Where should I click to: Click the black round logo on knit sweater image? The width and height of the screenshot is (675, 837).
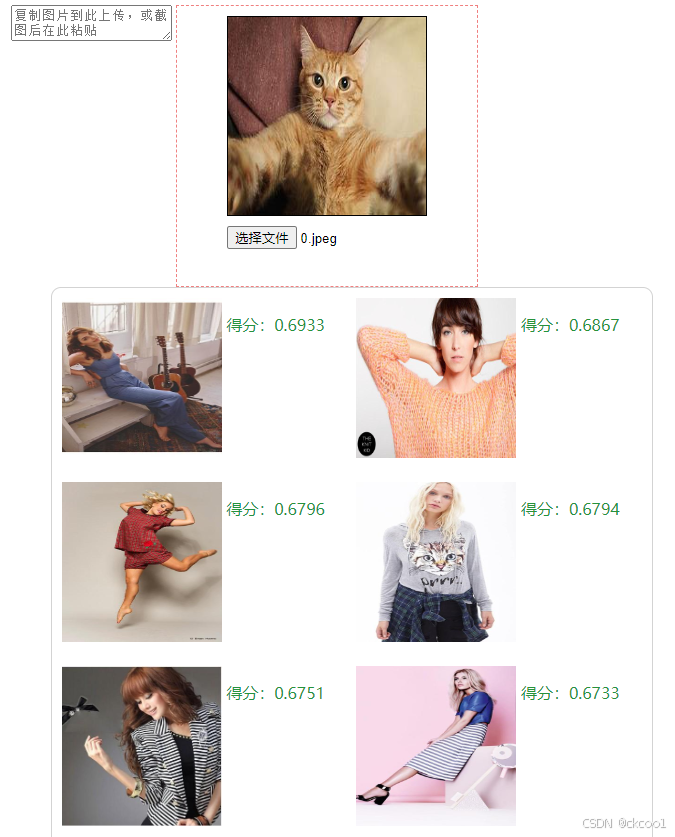[x=366, y=444]
